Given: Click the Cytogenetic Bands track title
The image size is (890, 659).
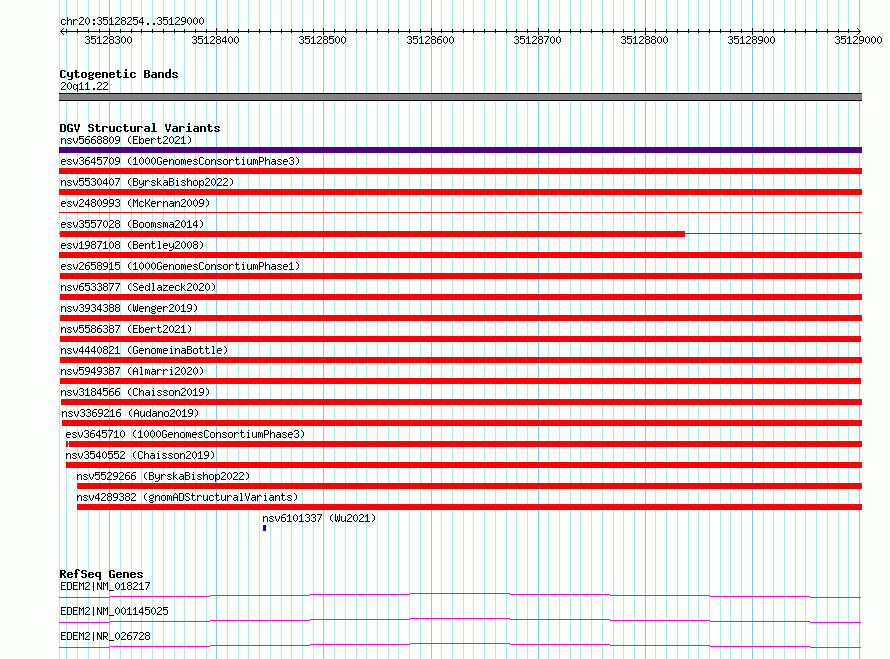Looking at the screenshot, I should click(x=119, y=74).
